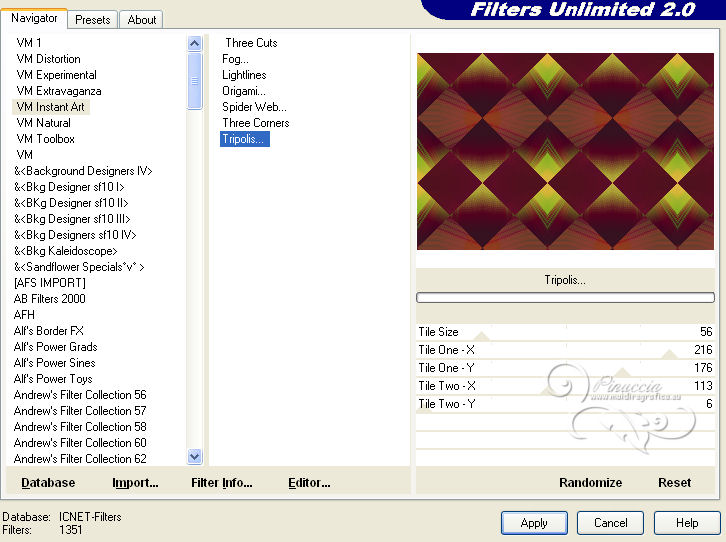Open Help

[687, 523]
